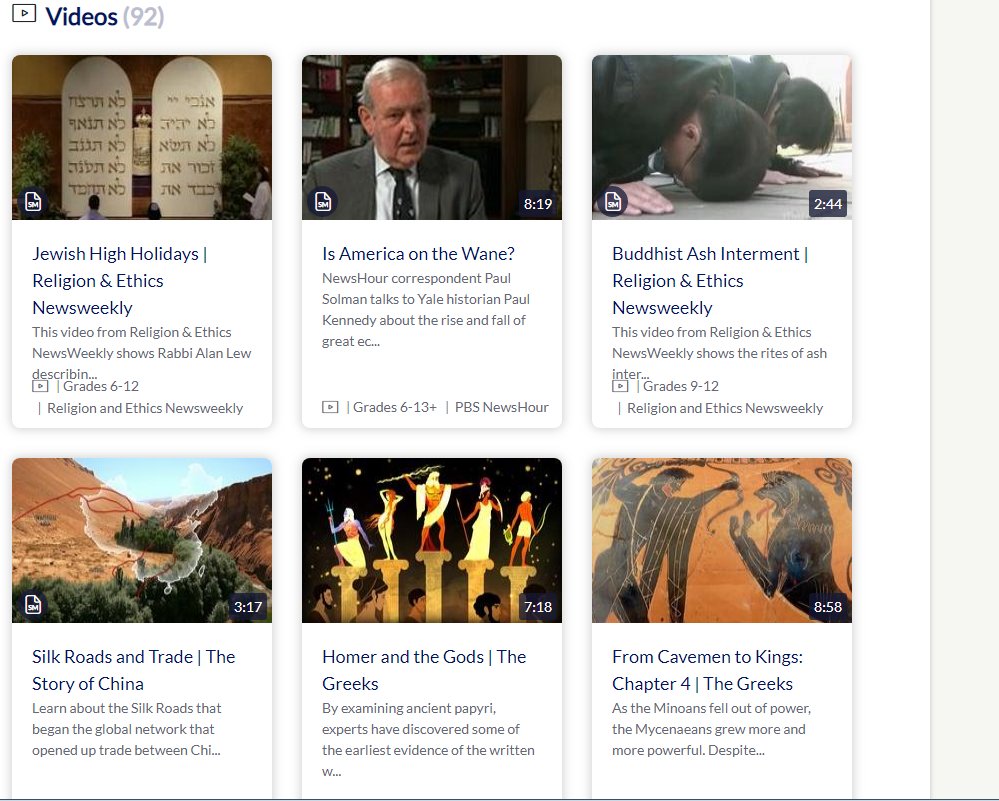Open Silk Roads and Trade thumbnail
The height and width of the screenshot is (801, 999).
tap(142, 540)
